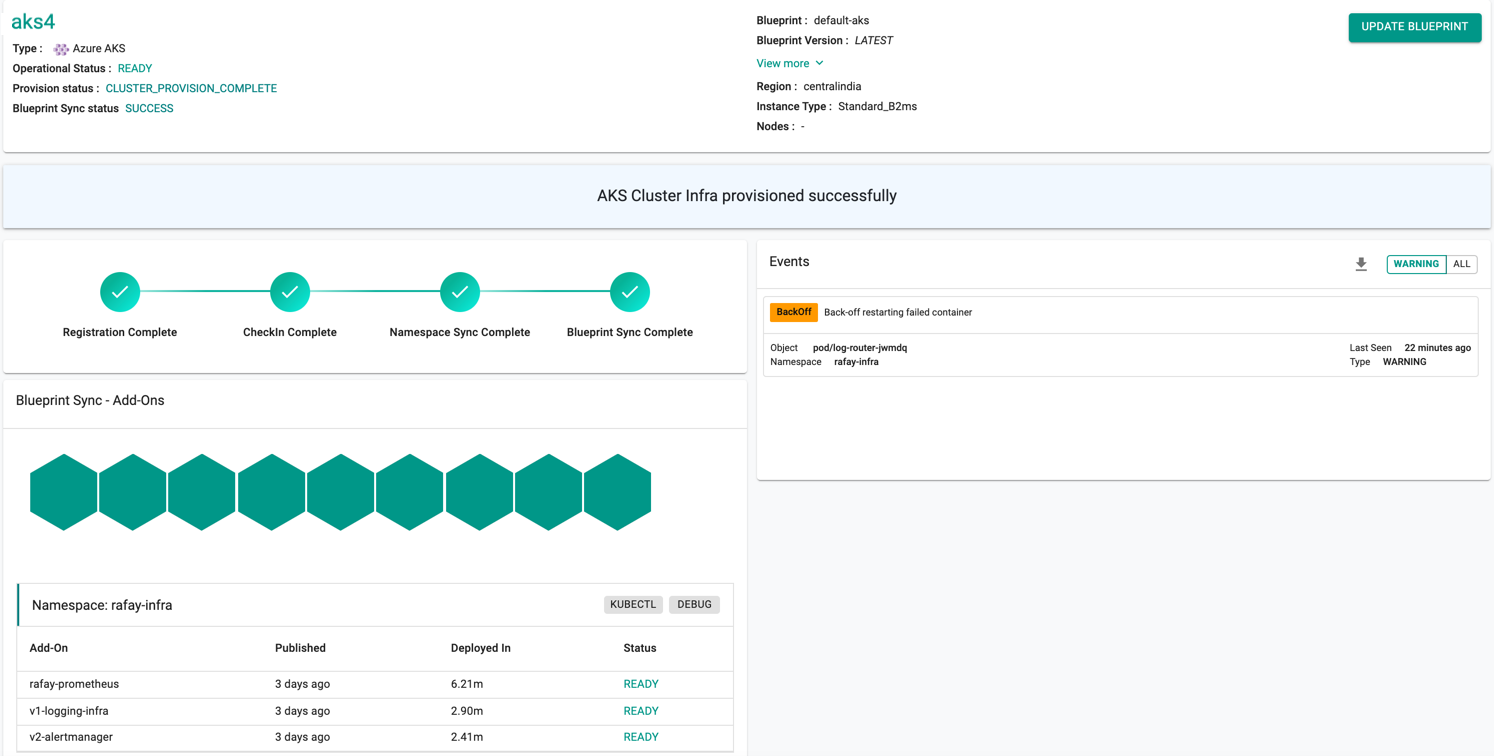Click the LATEST blueprint version
Viewport: 1494px width, 756px height.
coord(874,41)
